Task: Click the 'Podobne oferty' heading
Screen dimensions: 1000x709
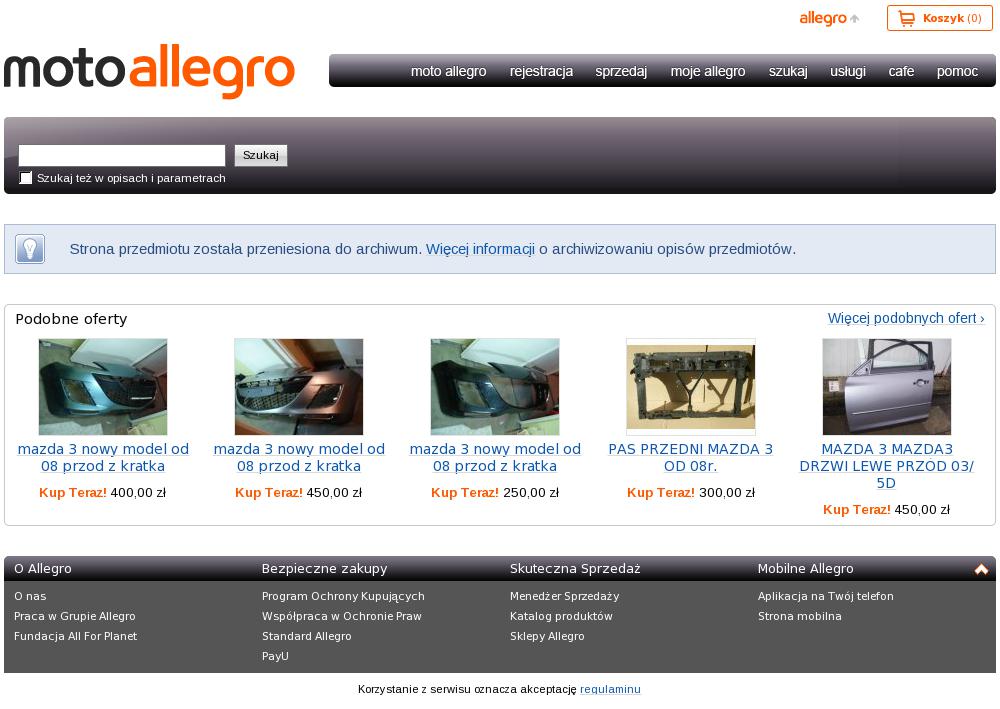Action: coord(71,319)
